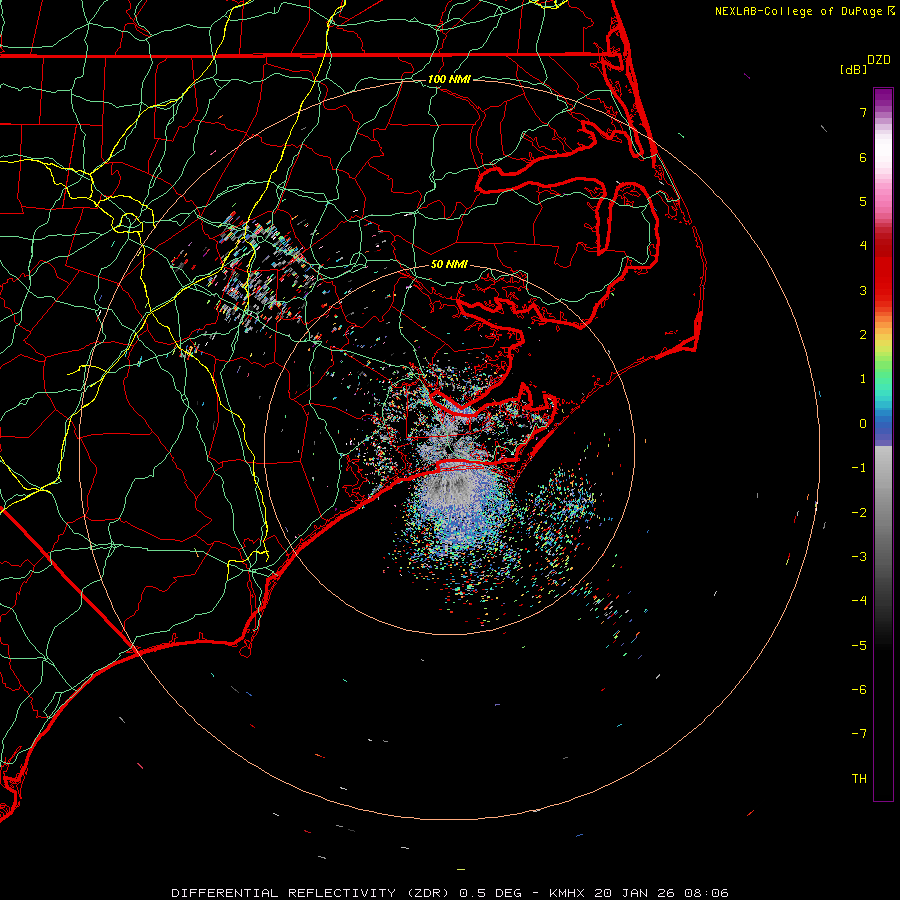Click the -1 dB value on the color scale
The width and height of the screenshot is (900, 900).
click(x=859, y=468)
